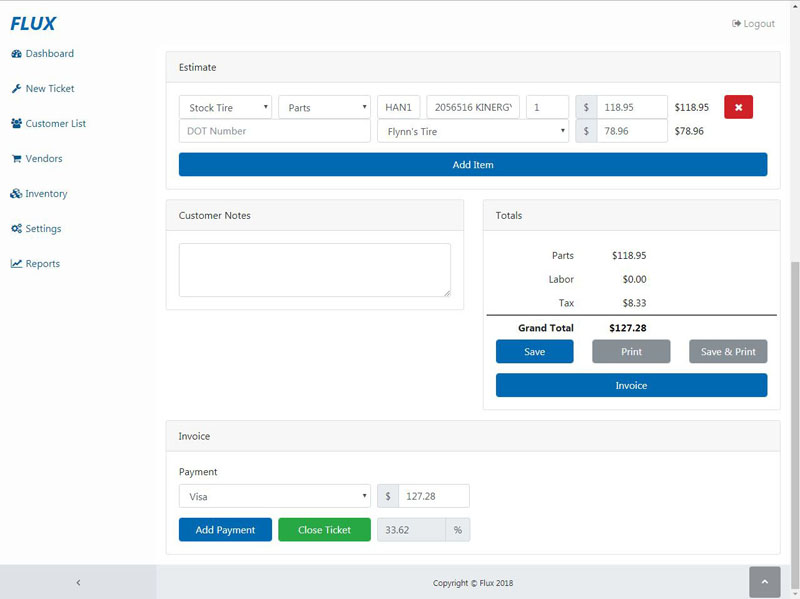Open the Dashboard page from sidebar
The image size is (800, 599).
[x=49, y=54]
